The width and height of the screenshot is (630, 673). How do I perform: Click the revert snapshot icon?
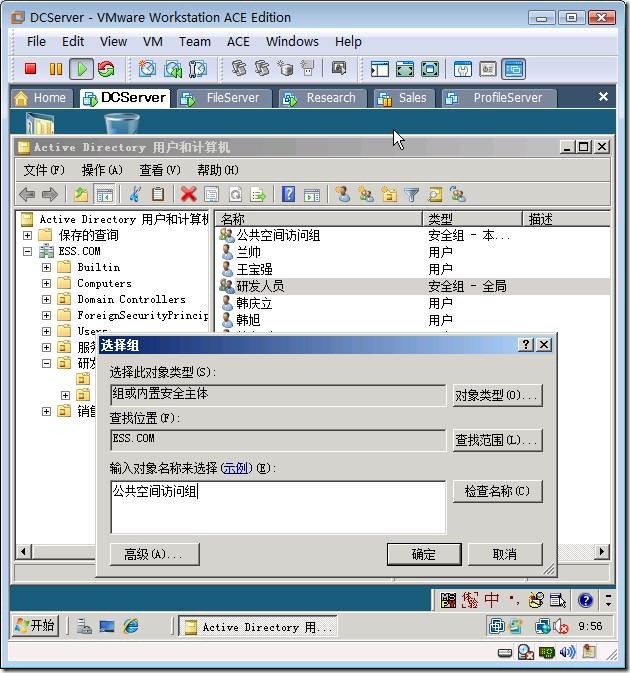[x=173, y=69]
